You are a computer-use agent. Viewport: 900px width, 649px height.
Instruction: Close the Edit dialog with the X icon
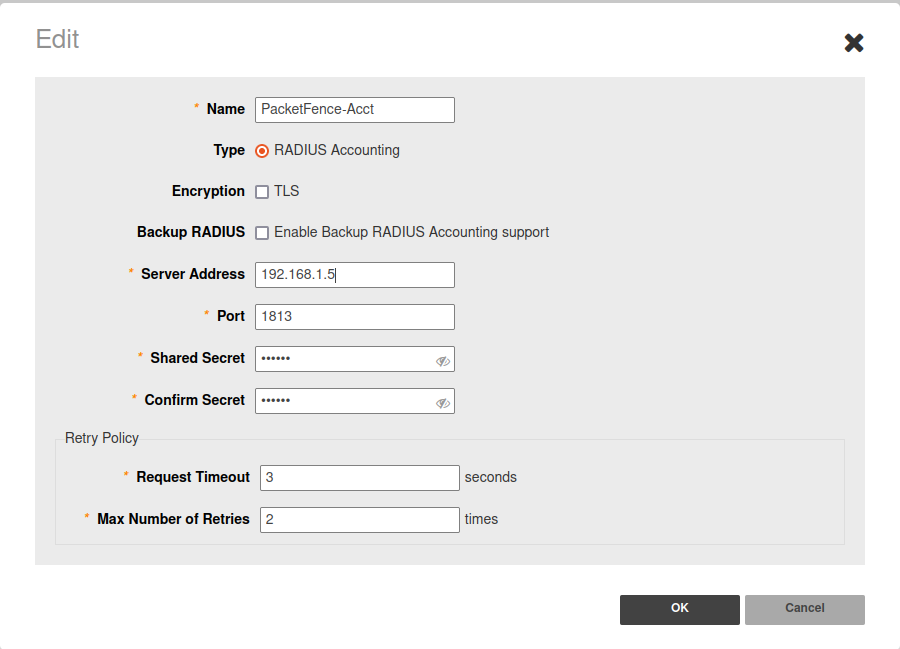click(x=853, y=42)
